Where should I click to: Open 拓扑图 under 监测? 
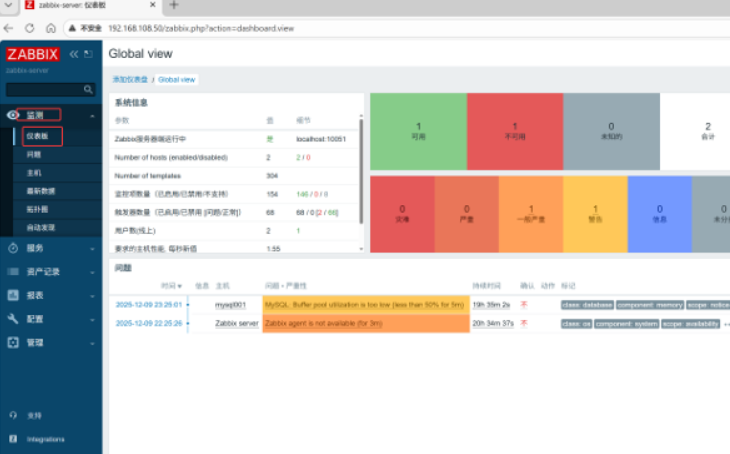[37, 209]
